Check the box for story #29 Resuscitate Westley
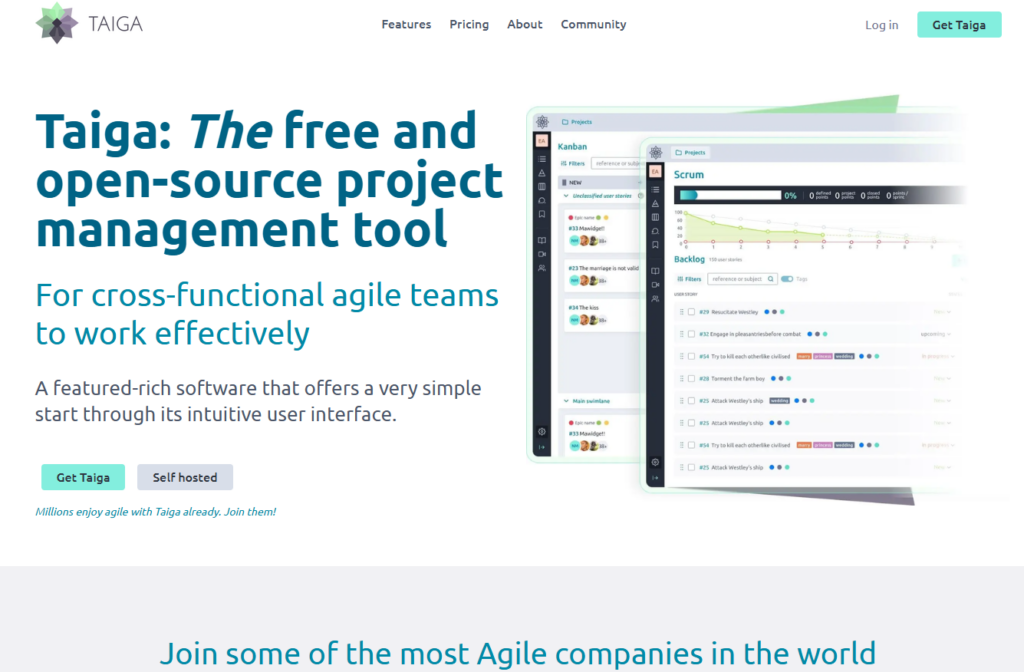 click(x=691, y=312)
